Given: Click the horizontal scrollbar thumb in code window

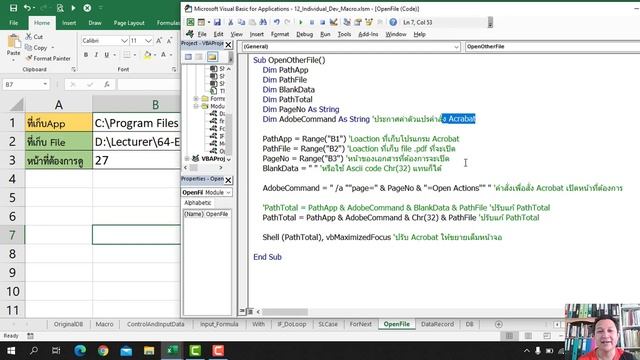Looking at the screenshot, I should click(285, 312).
